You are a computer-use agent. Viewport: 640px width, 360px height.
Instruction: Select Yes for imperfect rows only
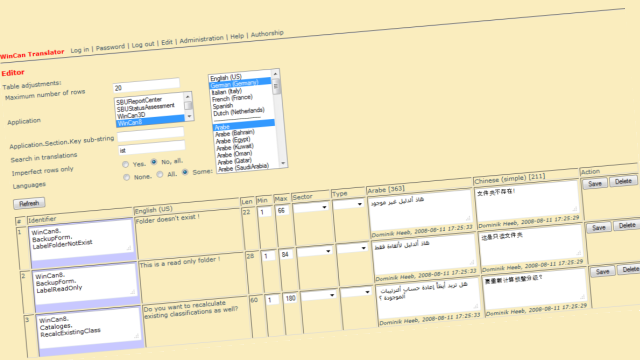[x=125, y=164]
